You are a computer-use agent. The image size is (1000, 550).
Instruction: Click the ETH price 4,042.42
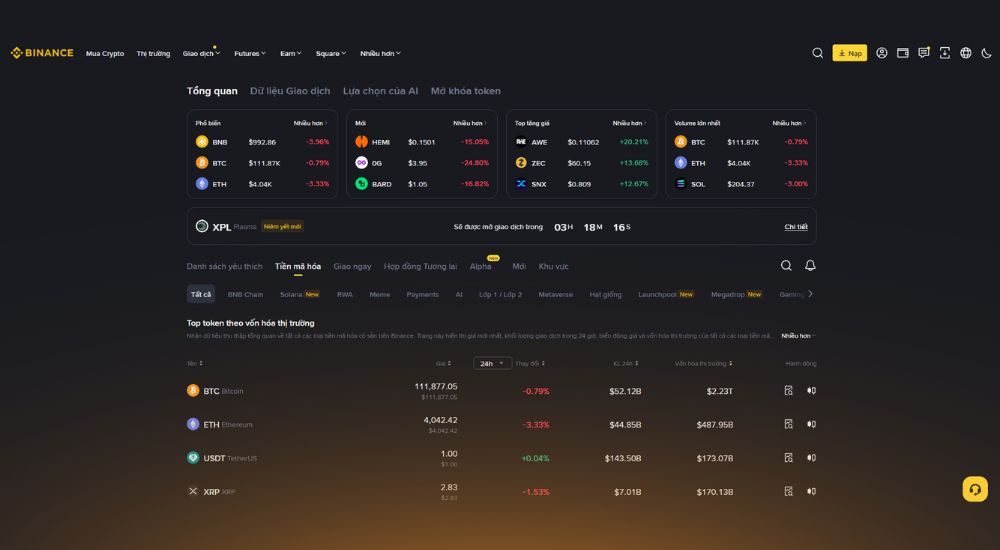coord(441,420)
